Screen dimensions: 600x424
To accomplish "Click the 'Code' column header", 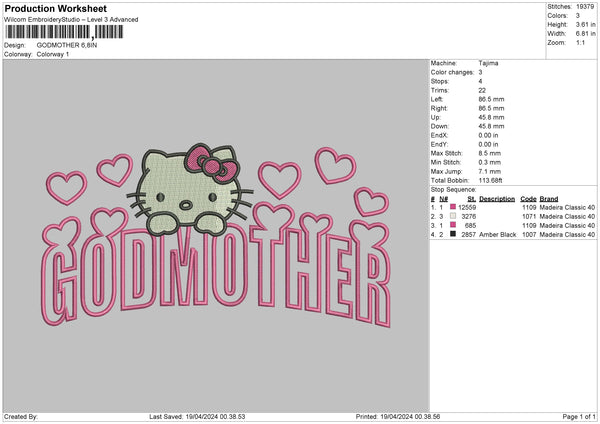I will [x=528, y=199].
